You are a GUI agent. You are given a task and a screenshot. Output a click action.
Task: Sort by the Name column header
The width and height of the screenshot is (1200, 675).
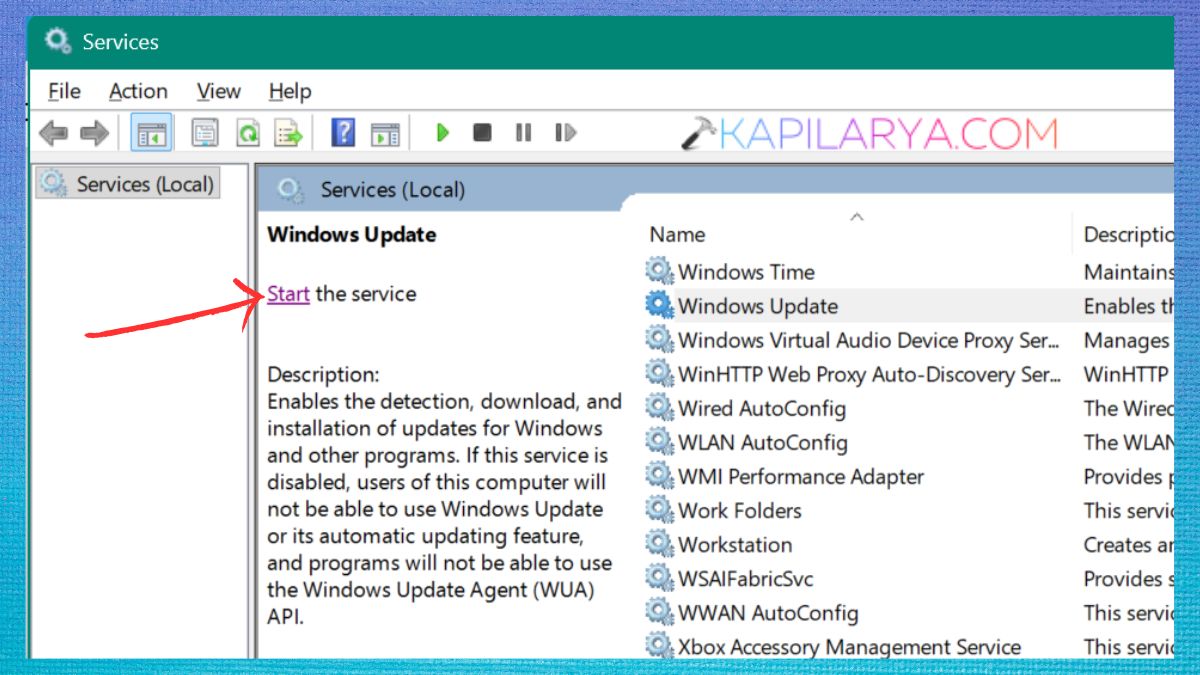coord(677,234)
